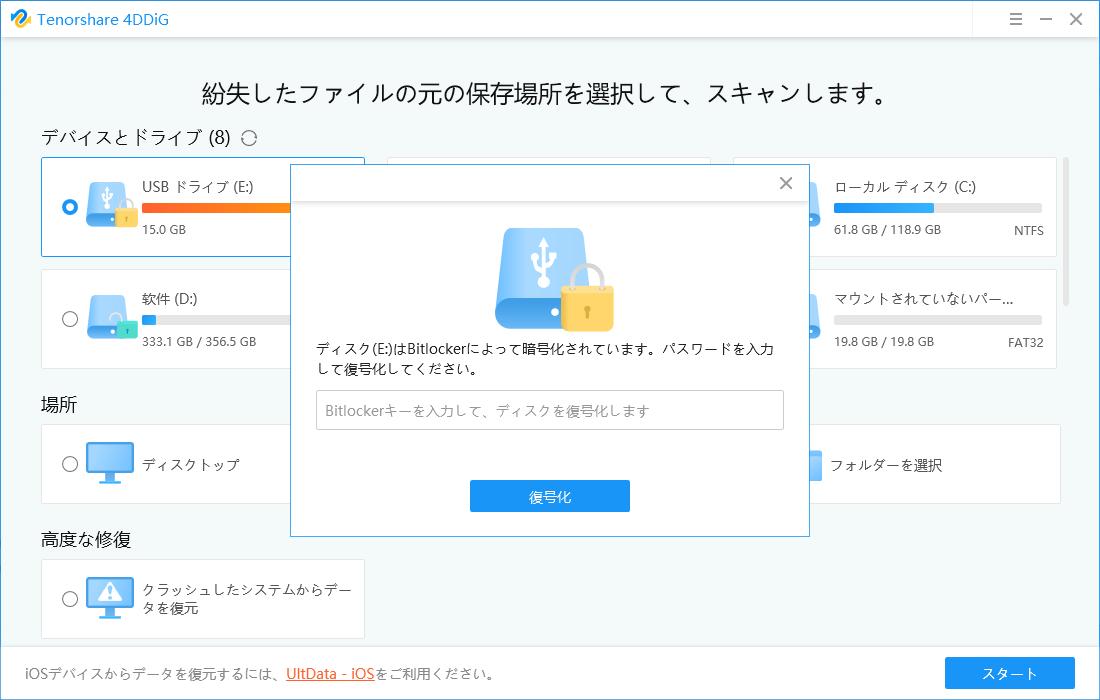Open the hamburger menu in title bar
The height and width of the screenshot is (700, 1100).
1015,20
